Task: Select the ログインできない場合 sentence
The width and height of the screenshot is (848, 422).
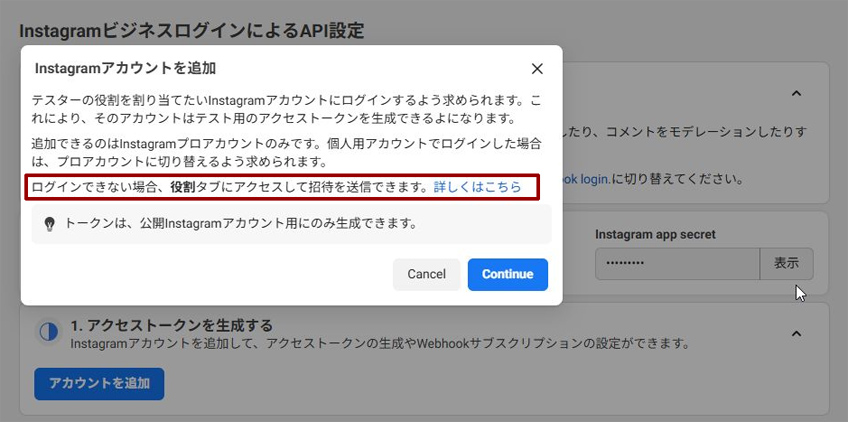Action: click(x=276, y=187)
